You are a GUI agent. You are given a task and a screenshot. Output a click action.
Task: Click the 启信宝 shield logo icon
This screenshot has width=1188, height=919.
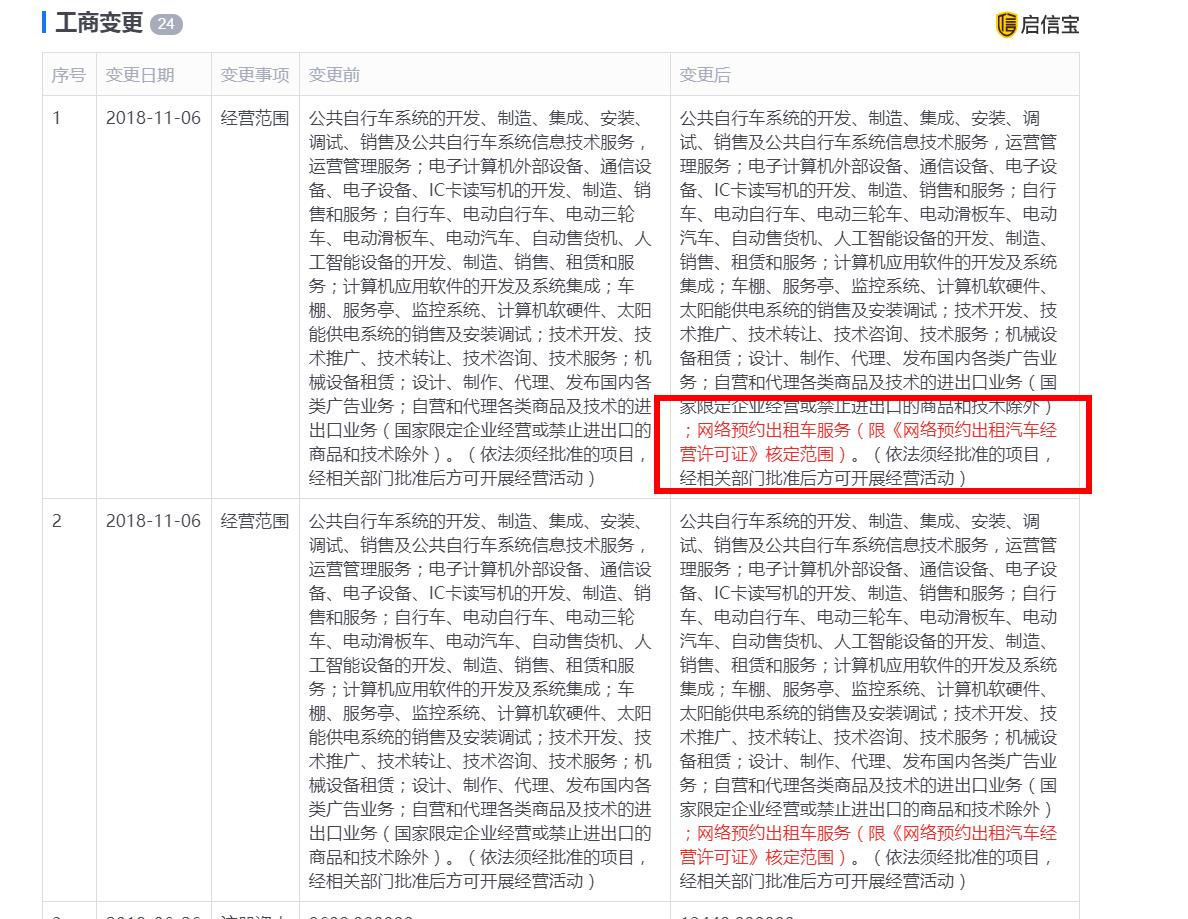point(1005,25)
